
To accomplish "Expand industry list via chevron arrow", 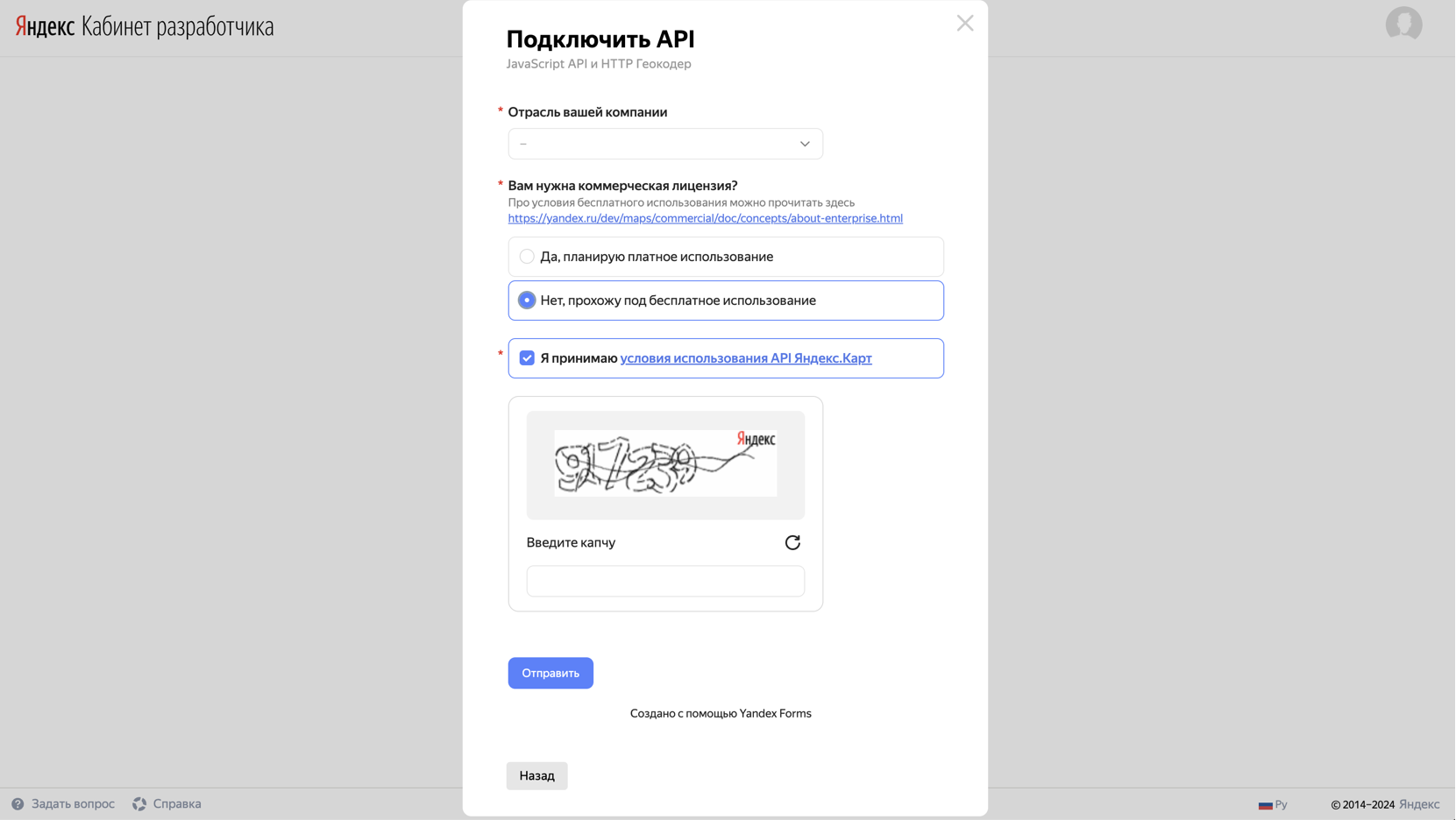I will click(x=805, y=144).
